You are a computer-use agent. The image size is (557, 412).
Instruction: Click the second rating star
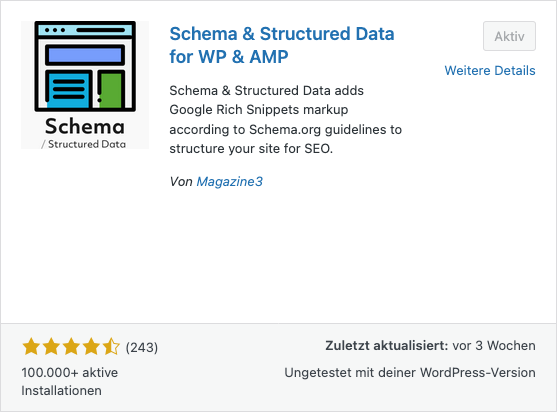click(51, 346)
